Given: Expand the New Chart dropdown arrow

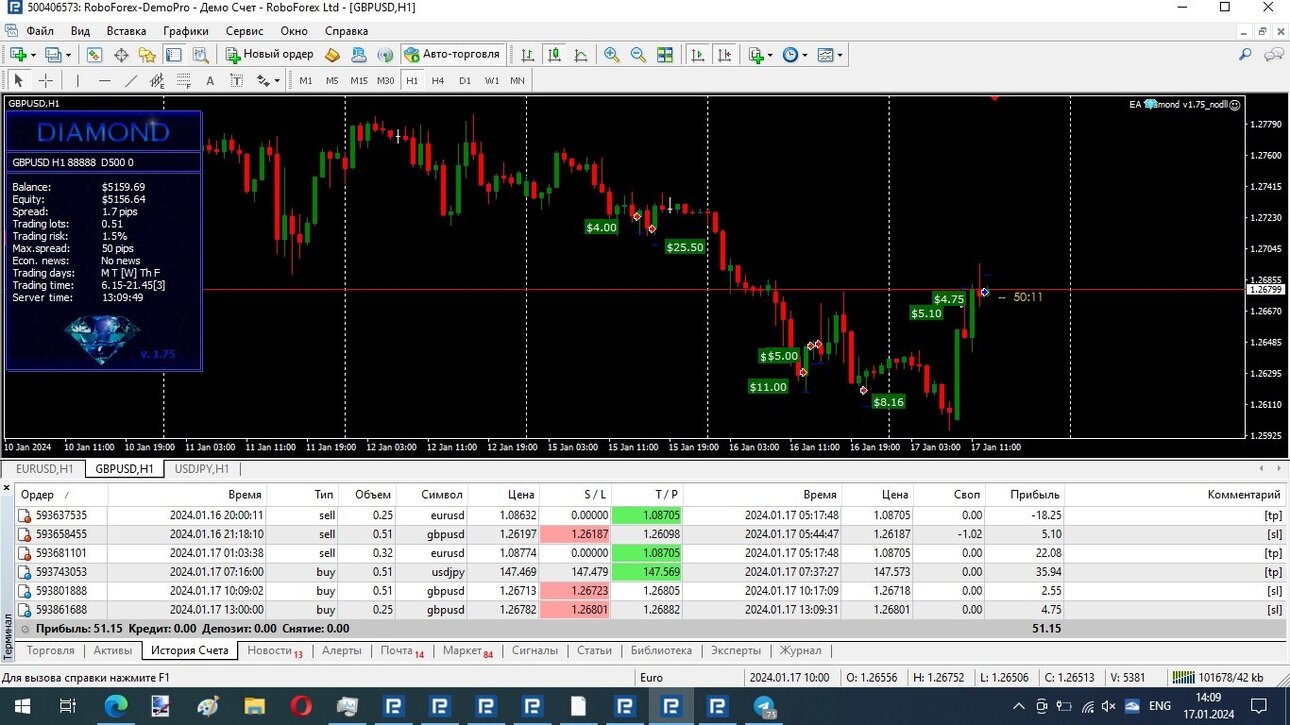Looking at the screenshot, I should tap(33, 55).
